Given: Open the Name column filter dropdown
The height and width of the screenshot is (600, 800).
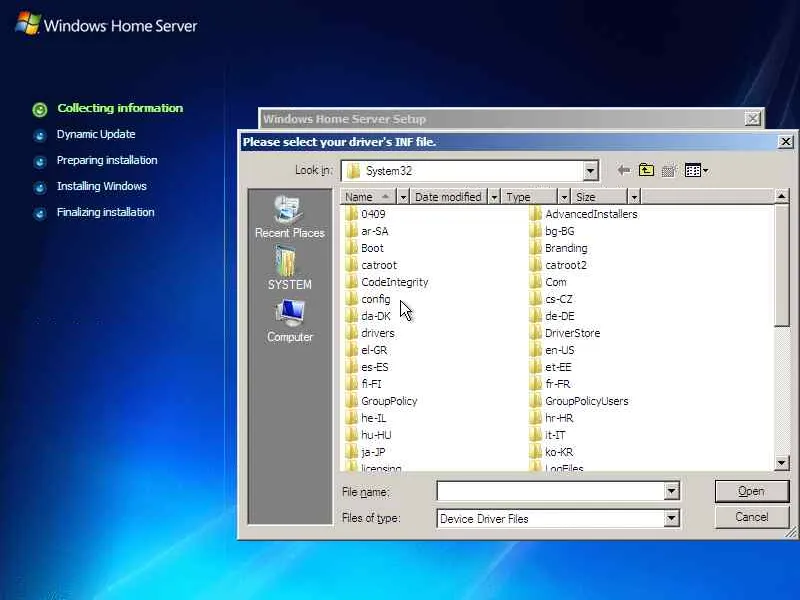Looking at the screenshot, I should (x=403, y=197).
